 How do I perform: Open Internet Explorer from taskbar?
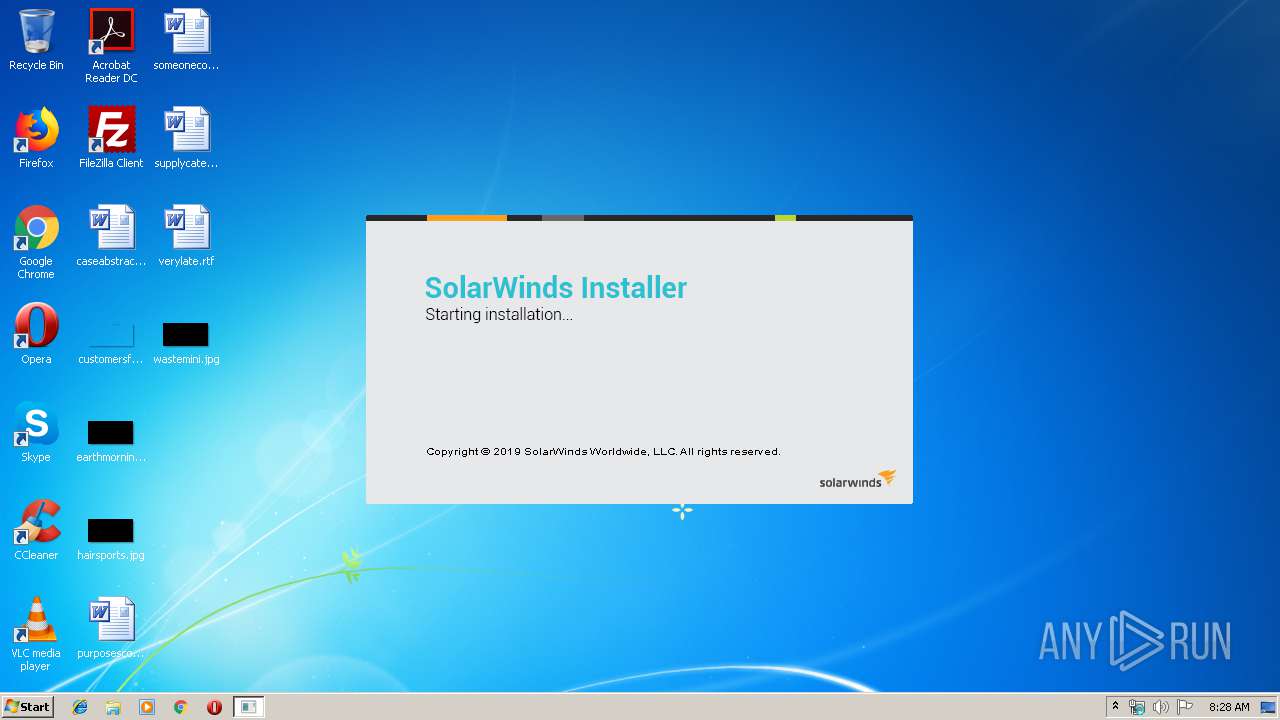80,707
